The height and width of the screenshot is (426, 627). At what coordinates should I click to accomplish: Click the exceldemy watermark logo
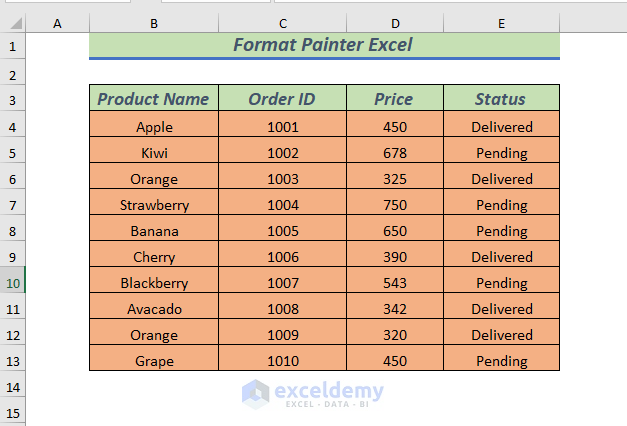click(256, 392)
